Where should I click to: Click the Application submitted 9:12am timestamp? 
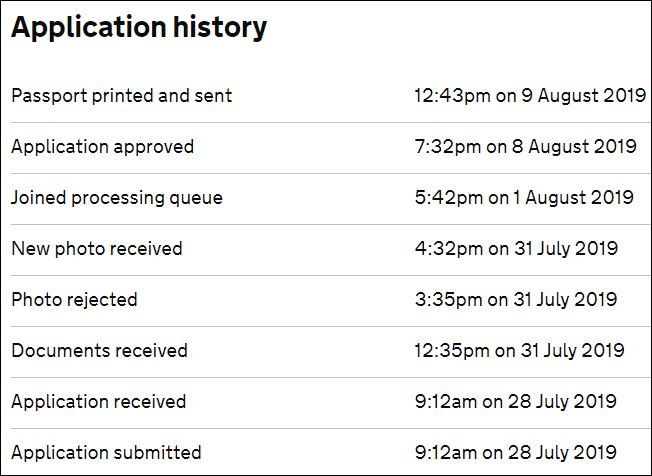coord(516,452)
